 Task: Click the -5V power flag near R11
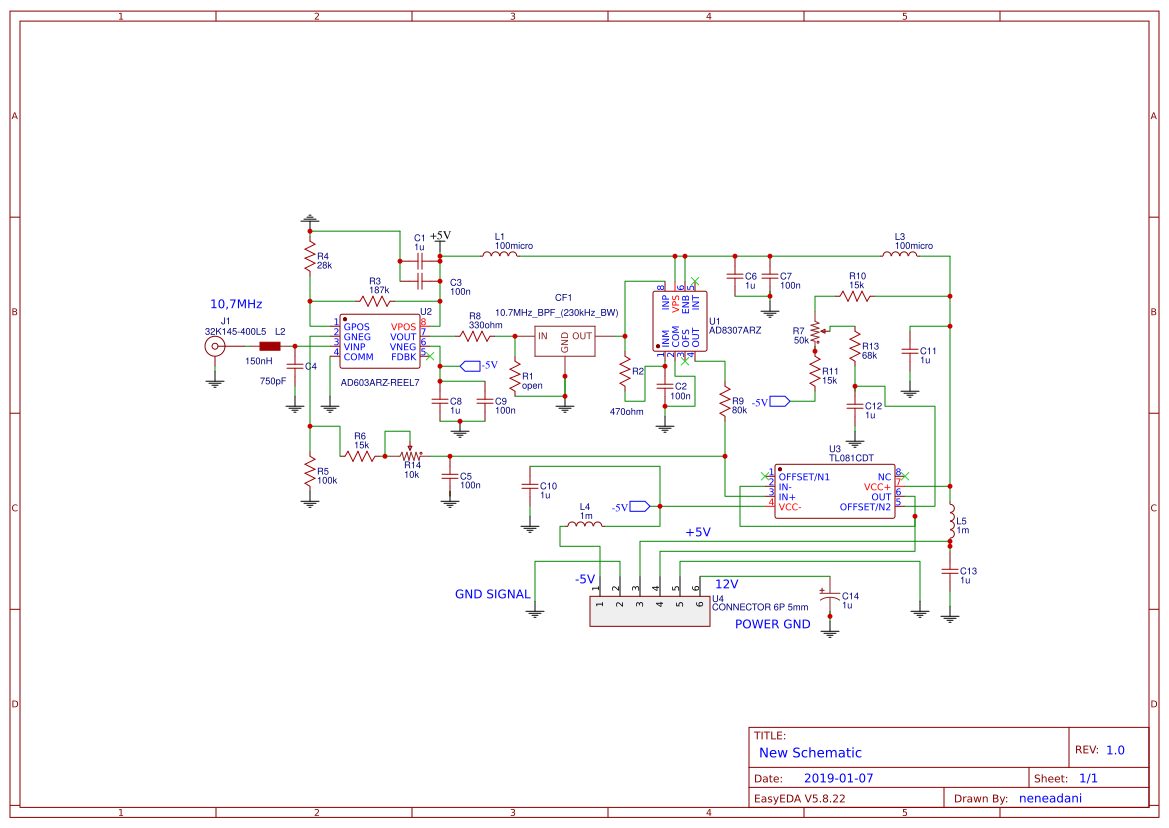(778, 401)
